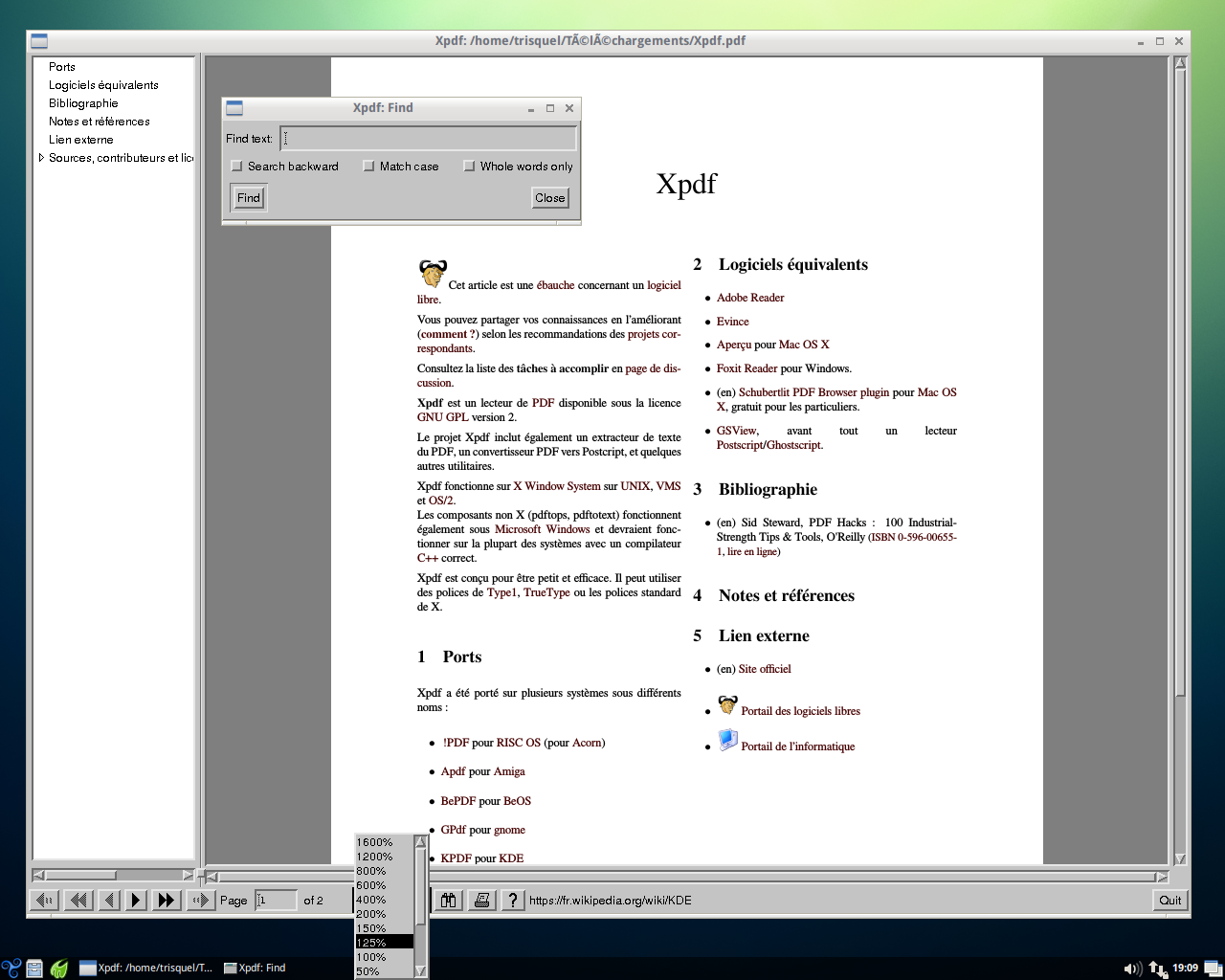
Task: Open Find with the binoculars icon
Action: point(449,900)
